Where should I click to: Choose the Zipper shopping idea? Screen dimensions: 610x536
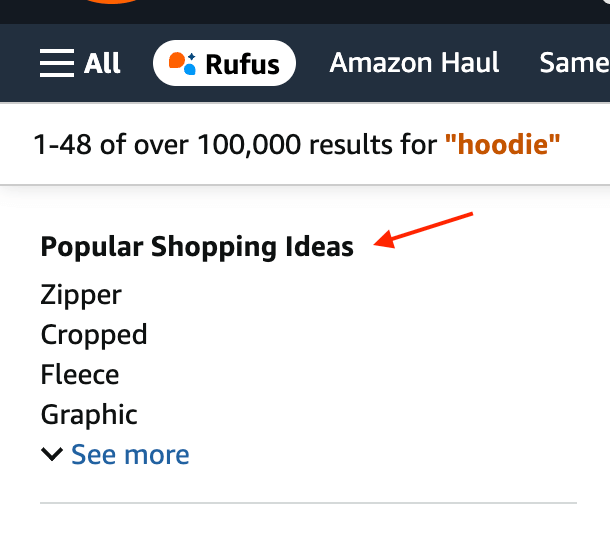pos(81,295)
